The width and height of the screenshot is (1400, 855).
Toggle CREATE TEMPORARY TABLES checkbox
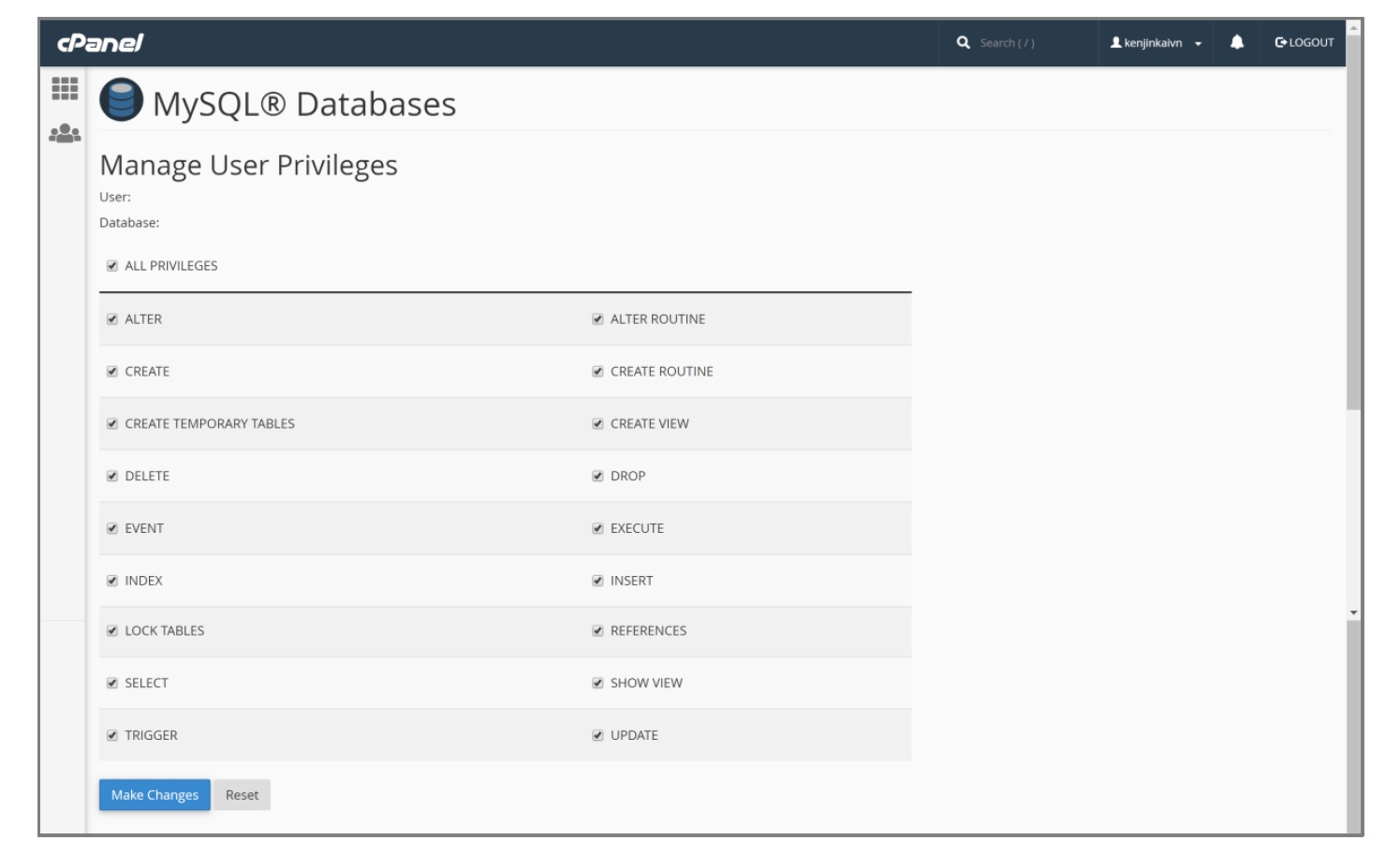tap(112, 424)
